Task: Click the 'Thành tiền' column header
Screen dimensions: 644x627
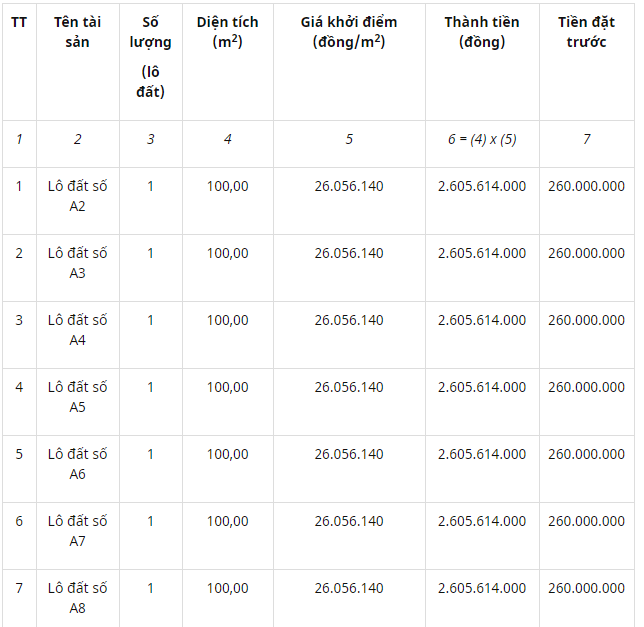Action: pyautogui.click(x=482, y=32)
